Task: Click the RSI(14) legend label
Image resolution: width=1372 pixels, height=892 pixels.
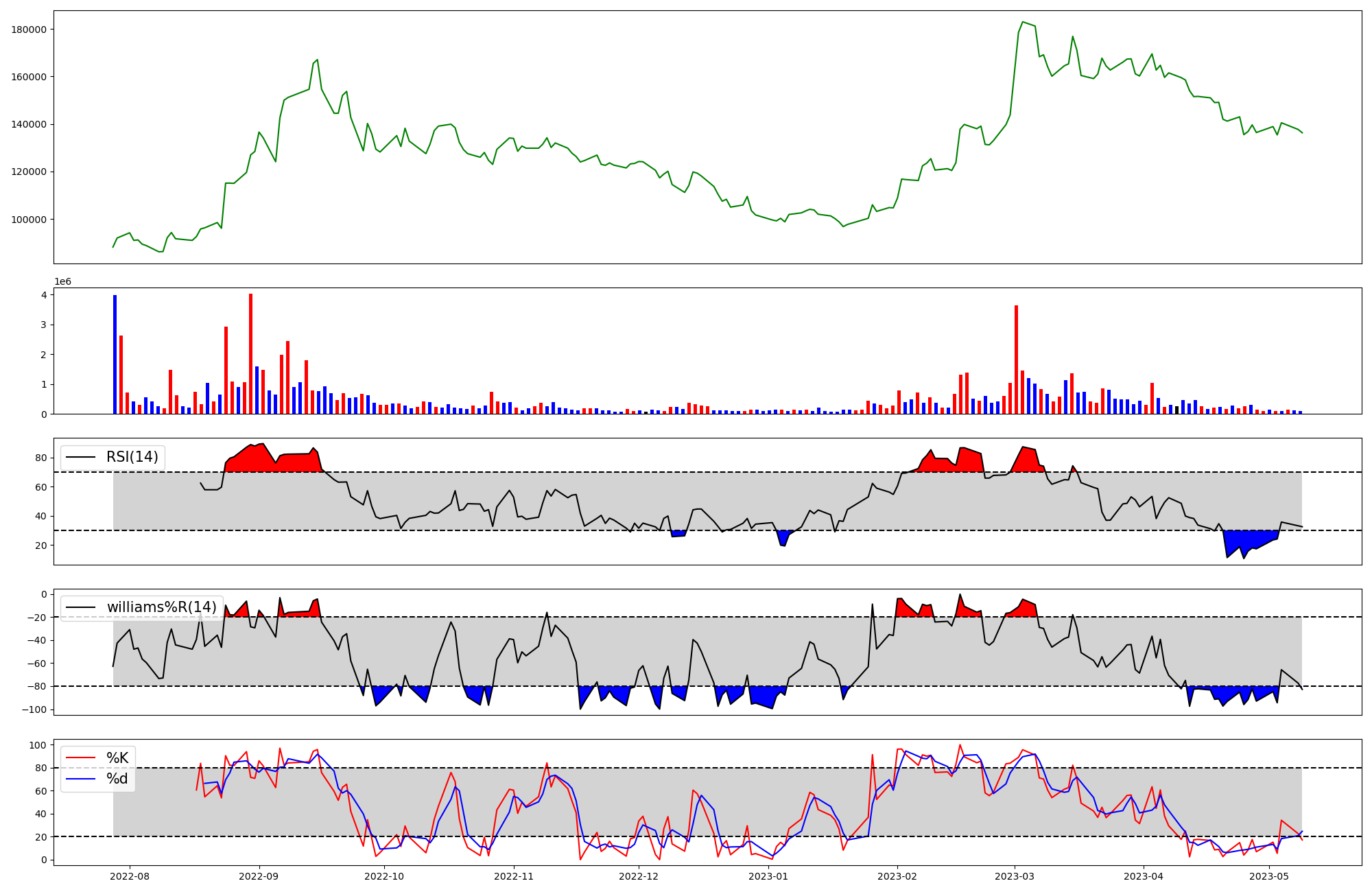Action: [x=132, y=457]
